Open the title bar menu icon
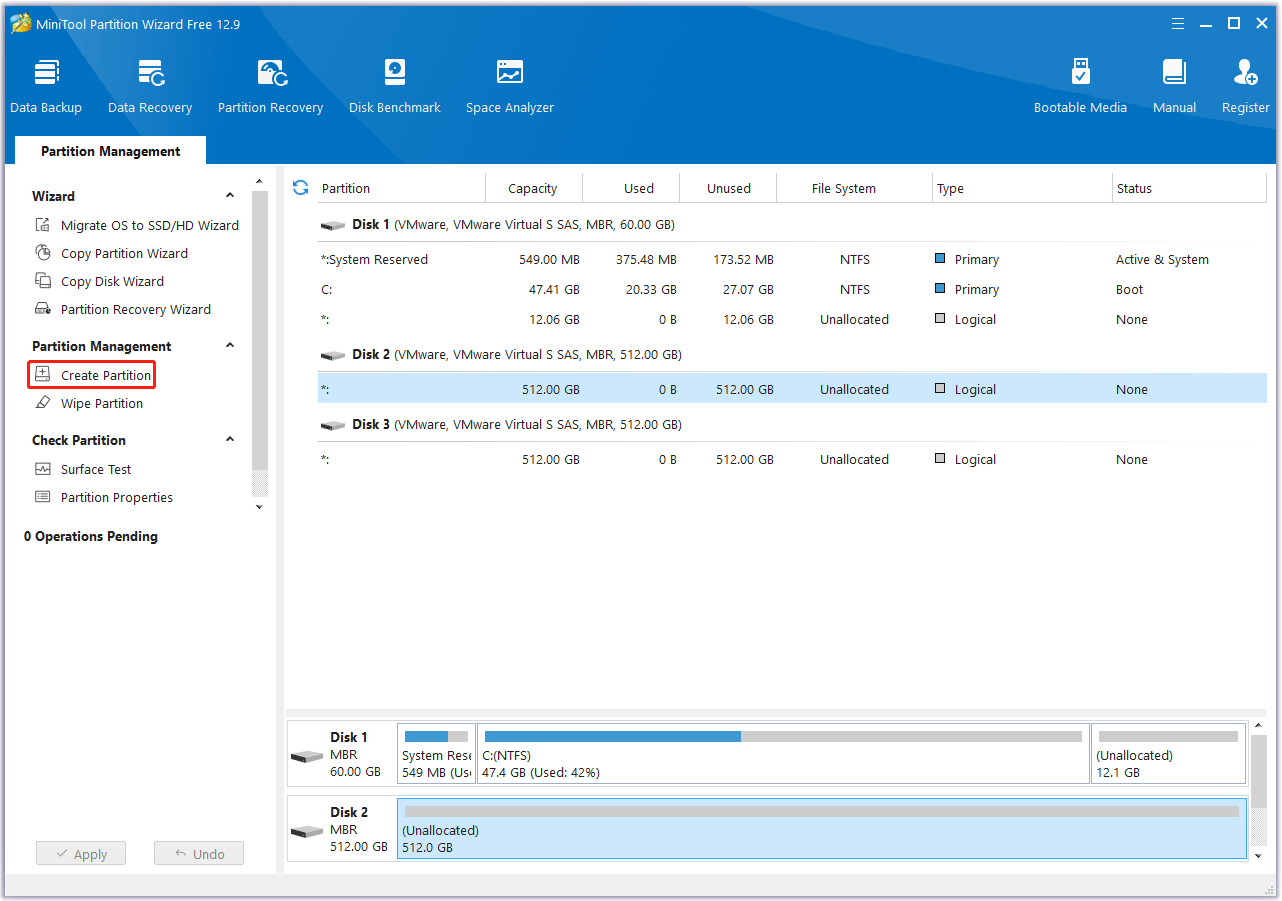The image size is (1282, 901). point(1179,23)
